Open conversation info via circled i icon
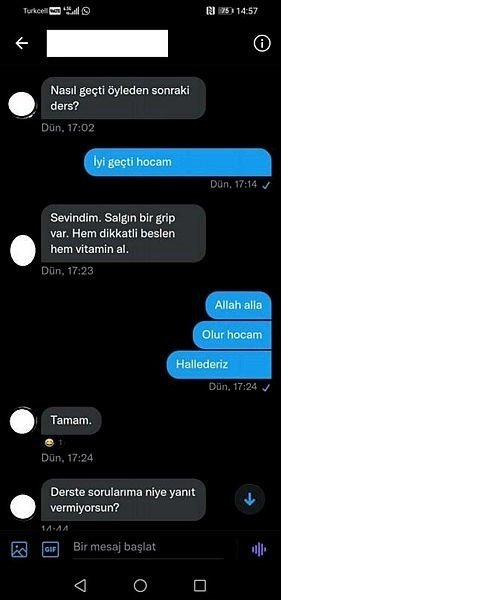This screenshot has height=600, width=500. 262,43
